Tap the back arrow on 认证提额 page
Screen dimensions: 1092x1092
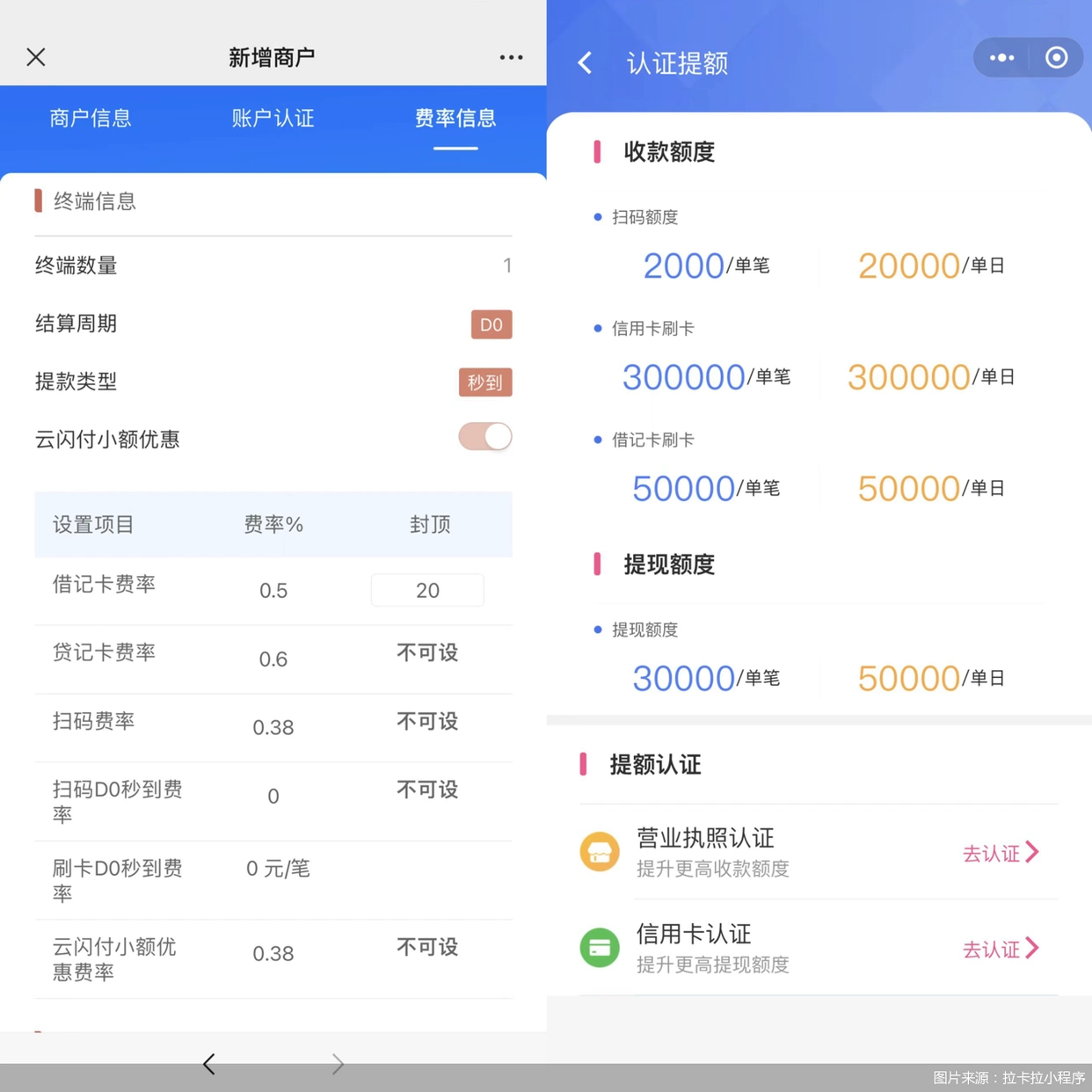click(585, 62)
